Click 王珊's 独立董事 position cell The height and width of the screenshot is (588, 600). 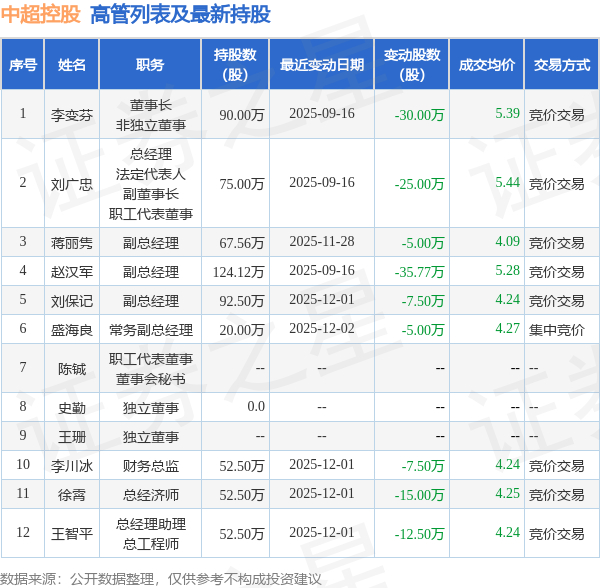(x=150, y=437)
